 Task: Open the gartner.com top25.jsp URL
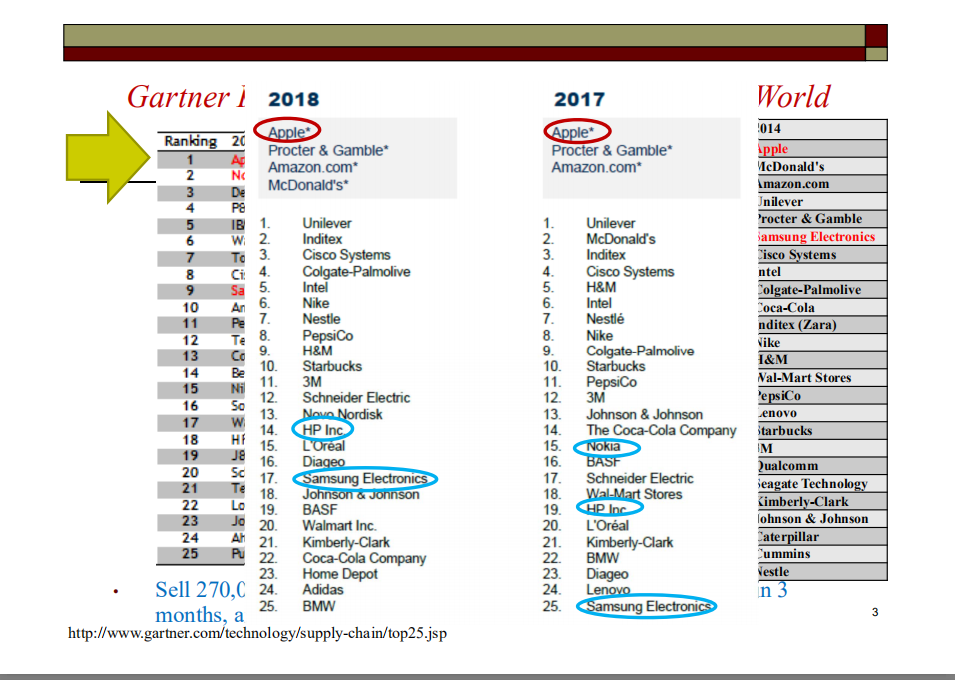tap(257, 633)
